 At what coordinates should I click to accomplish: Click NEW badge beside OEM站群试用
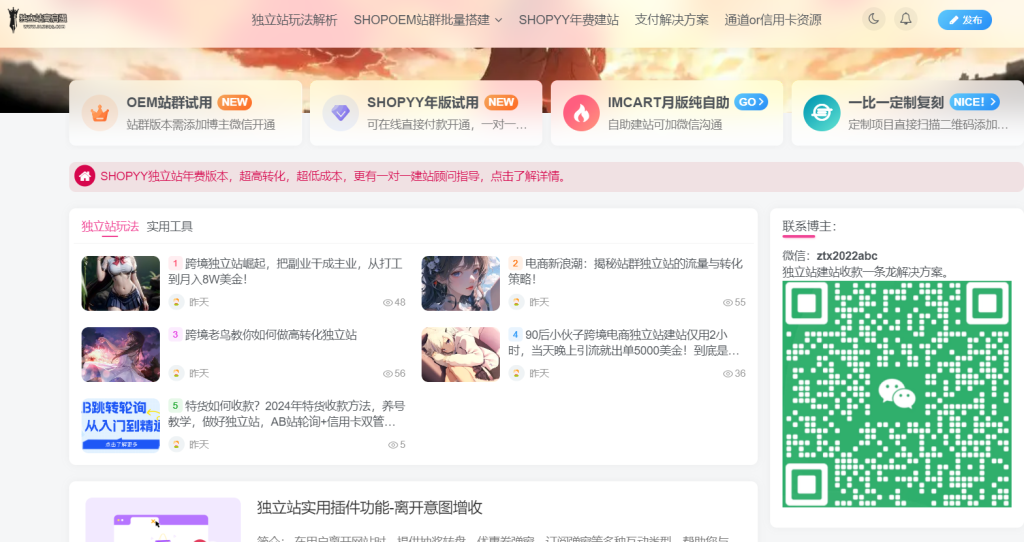234,103
